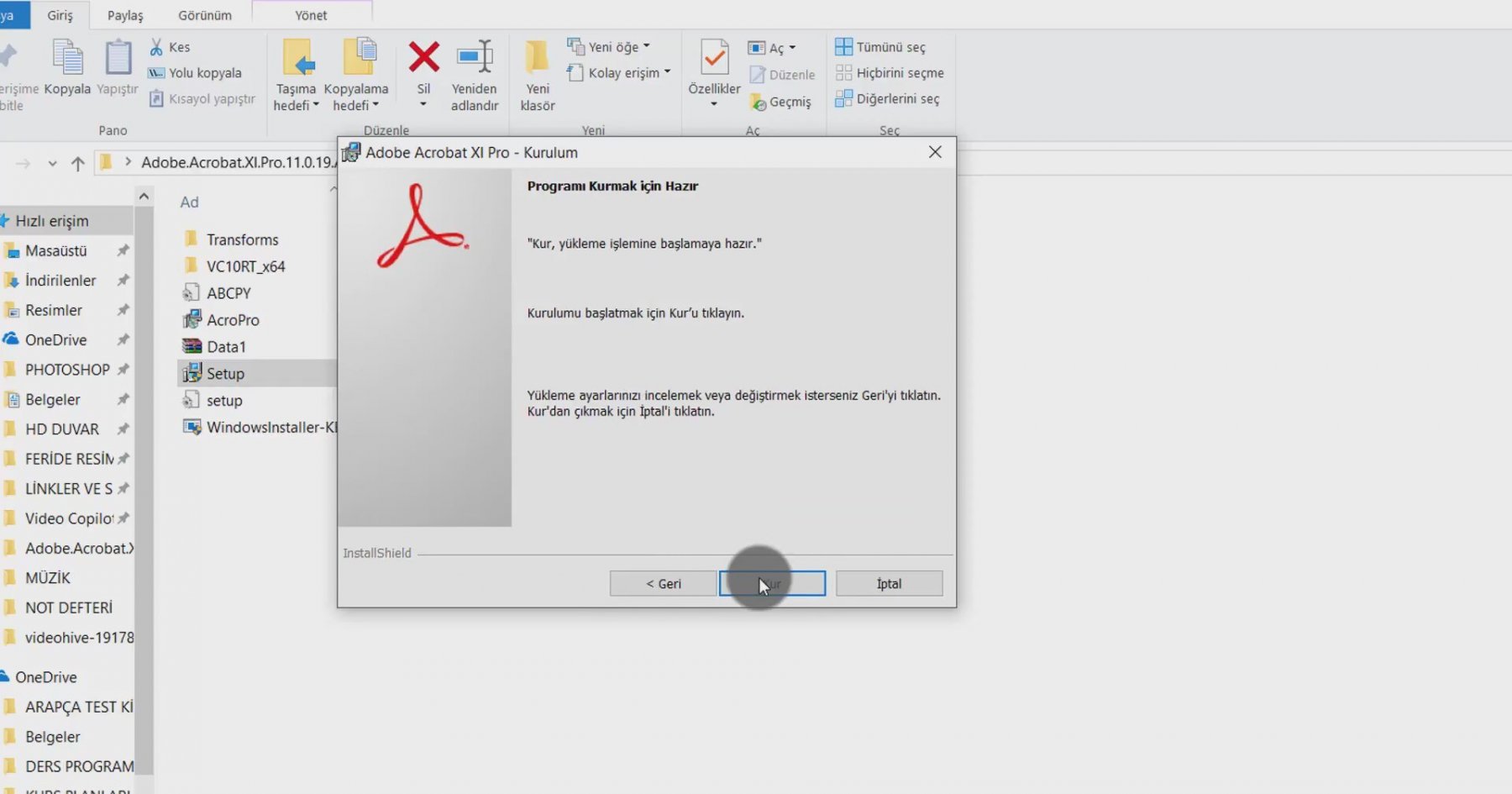Switch to the Görünüm ribbon tab
The image size is (1512, 794).
(205, 15)
